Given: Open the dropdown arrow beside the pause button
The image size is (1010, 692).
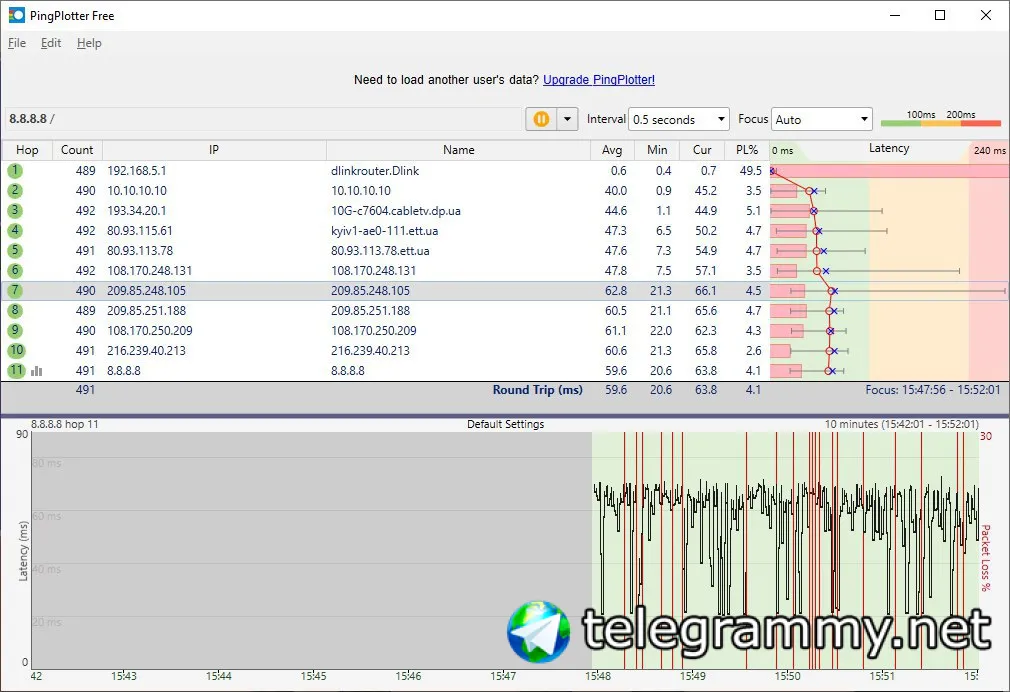Looking at the screenshot, I should [567, 119].
